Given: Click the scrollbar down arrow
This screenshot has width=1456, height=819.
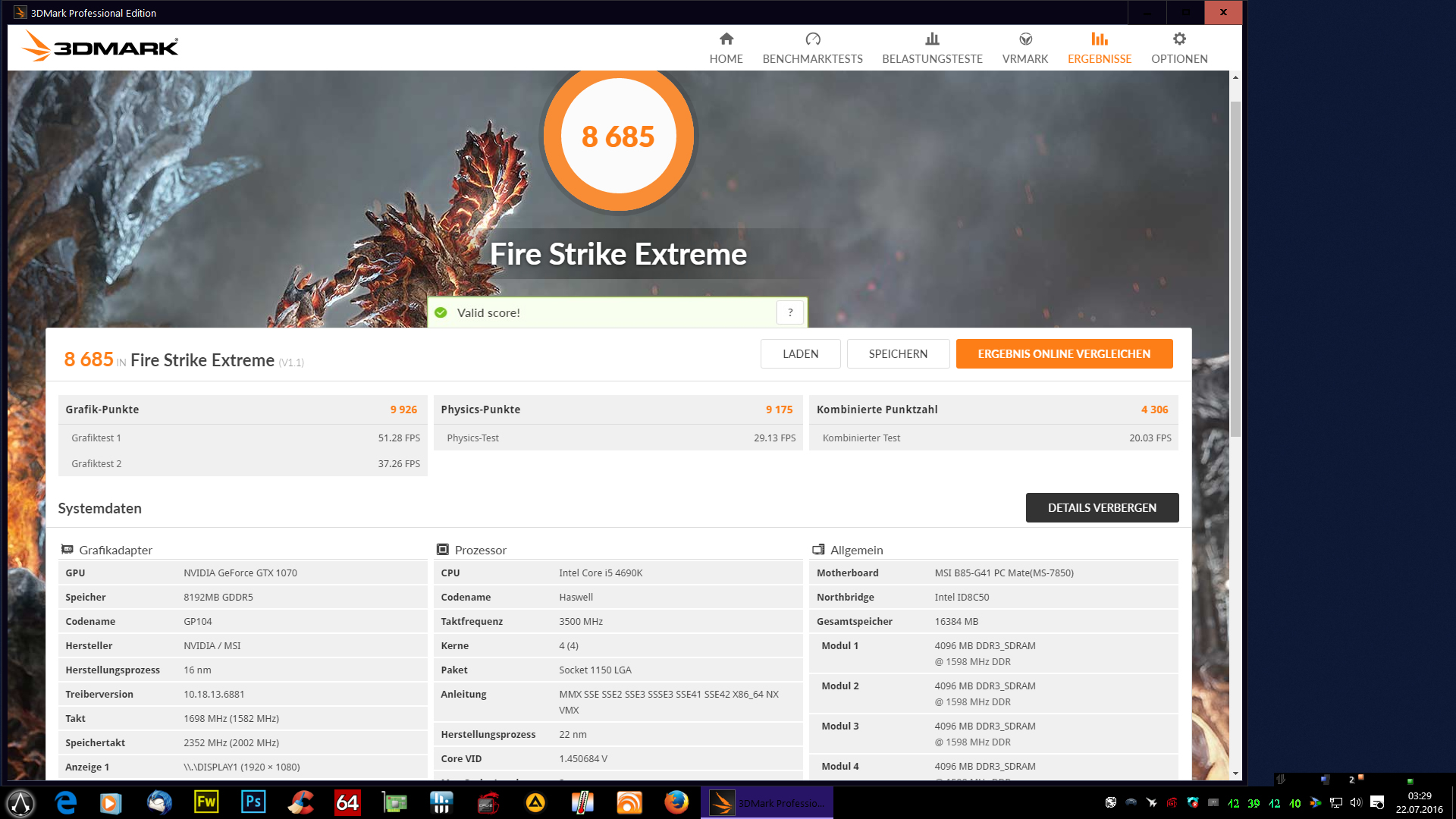Looking at the screenshot, I should click(x=1235, y=773).
